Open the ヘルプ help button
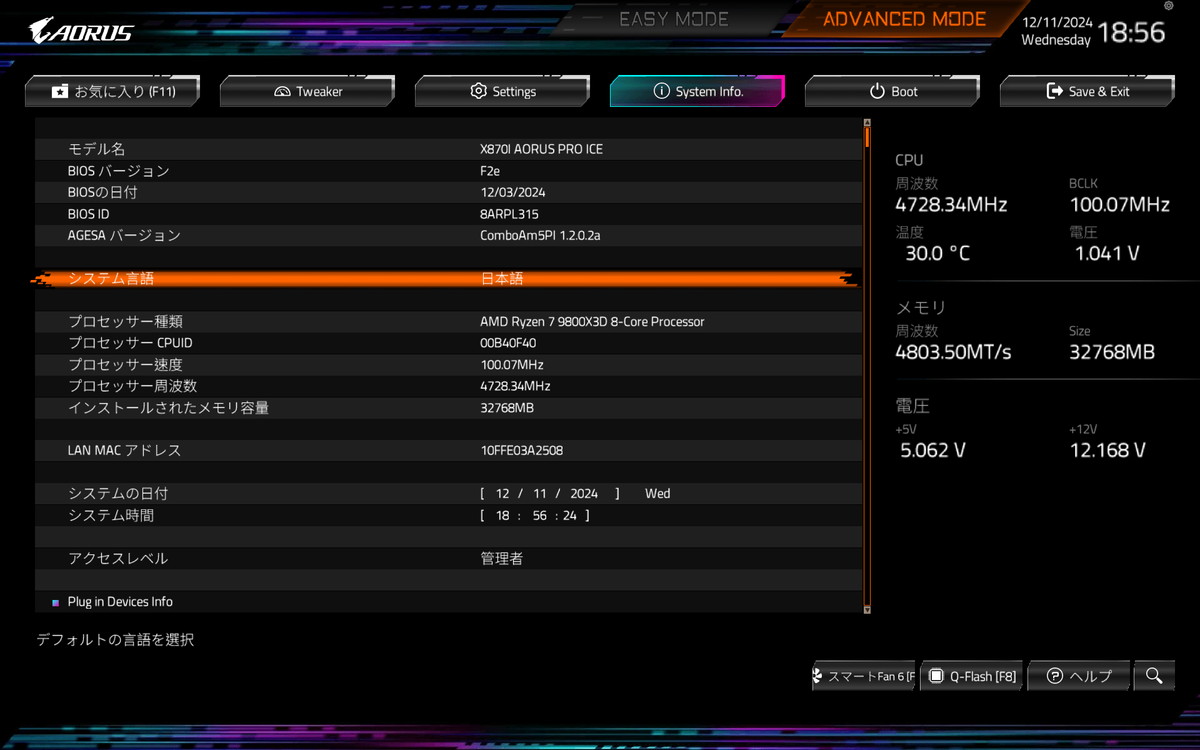The width and height of the screenshot is (1200, 750). 1079,676
